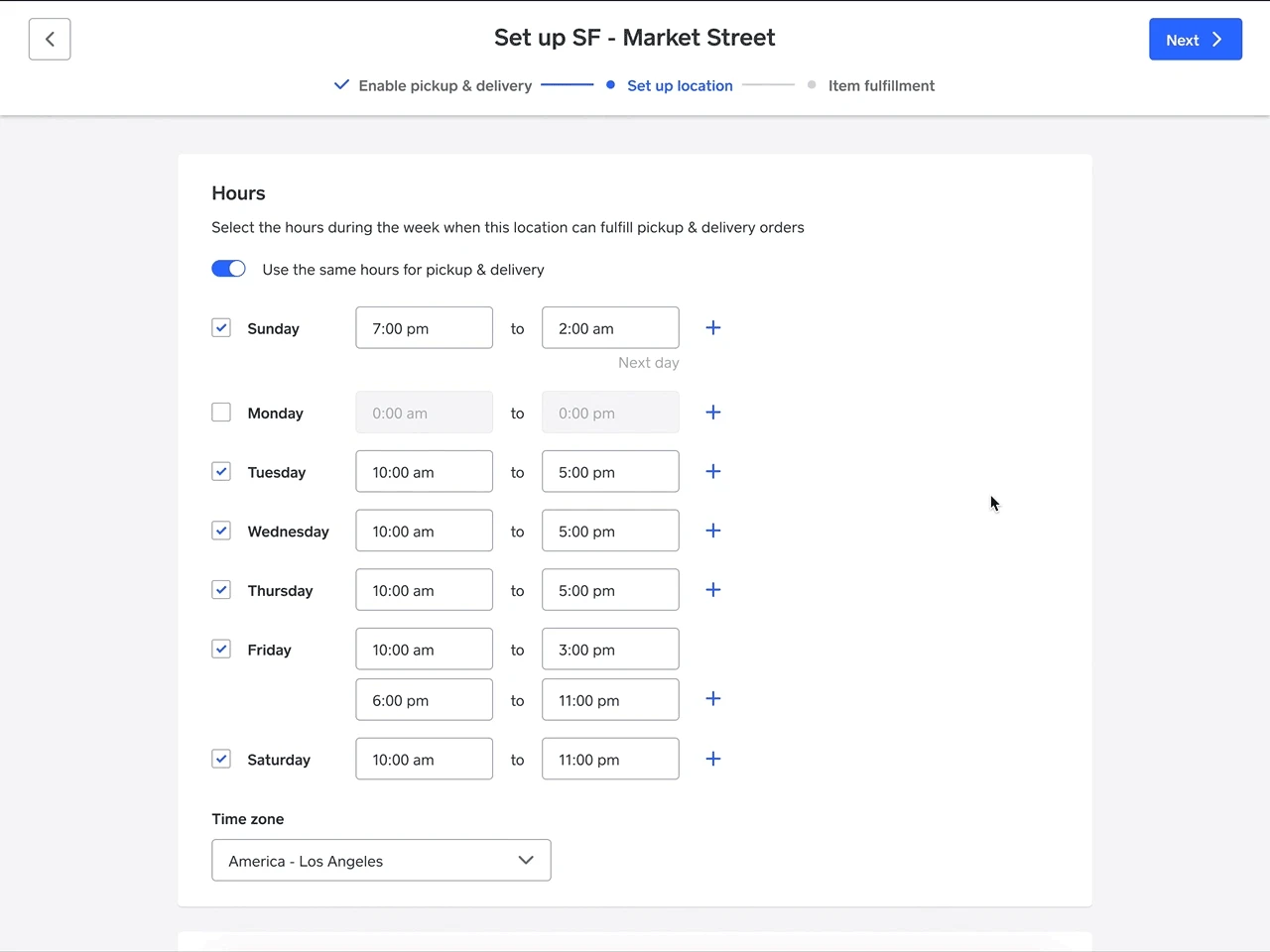
Task: Uncheck the Sunday checkbox
Action: 221,328
